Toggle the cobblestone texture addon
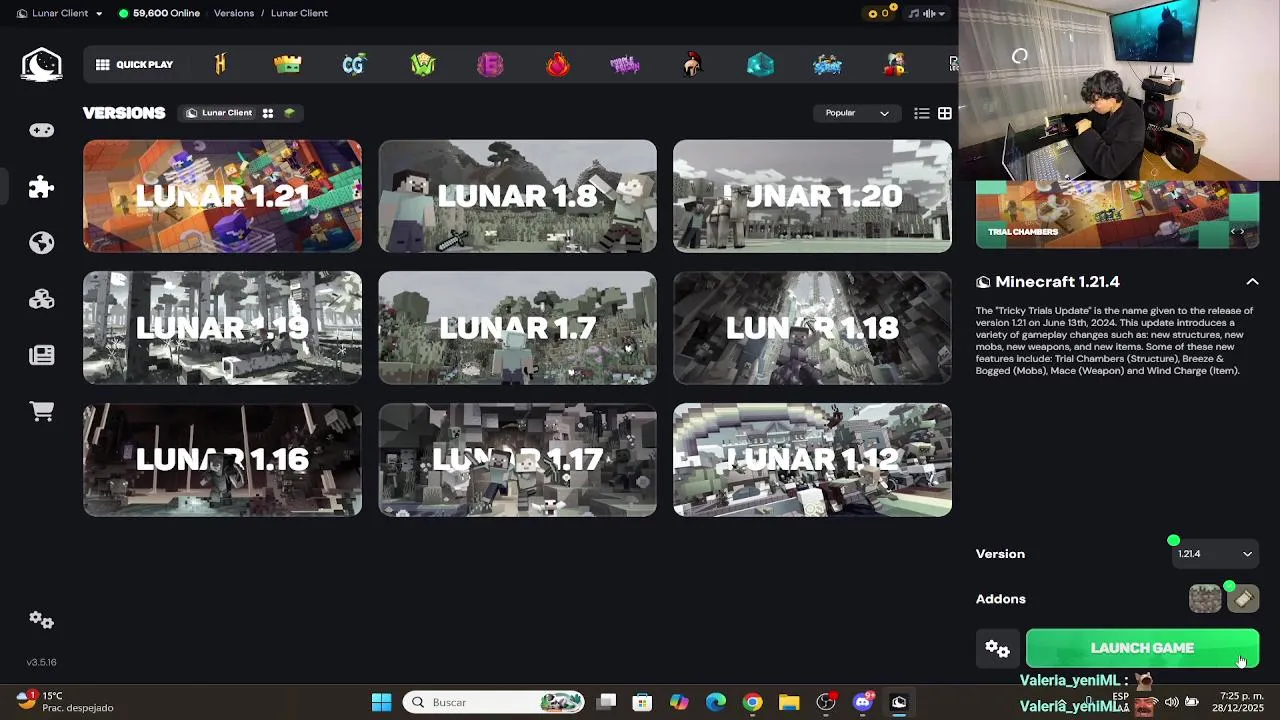The width and height of the screenshot is (1280, 720). pyautogui.click(x=1206, y=599)
